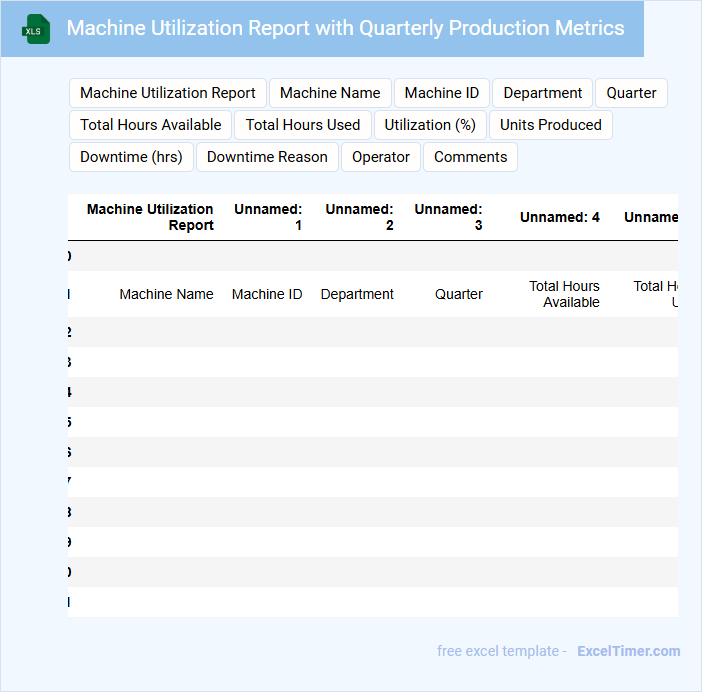
Task: Click the Unnamed: 4 column header
Action: 559,217
